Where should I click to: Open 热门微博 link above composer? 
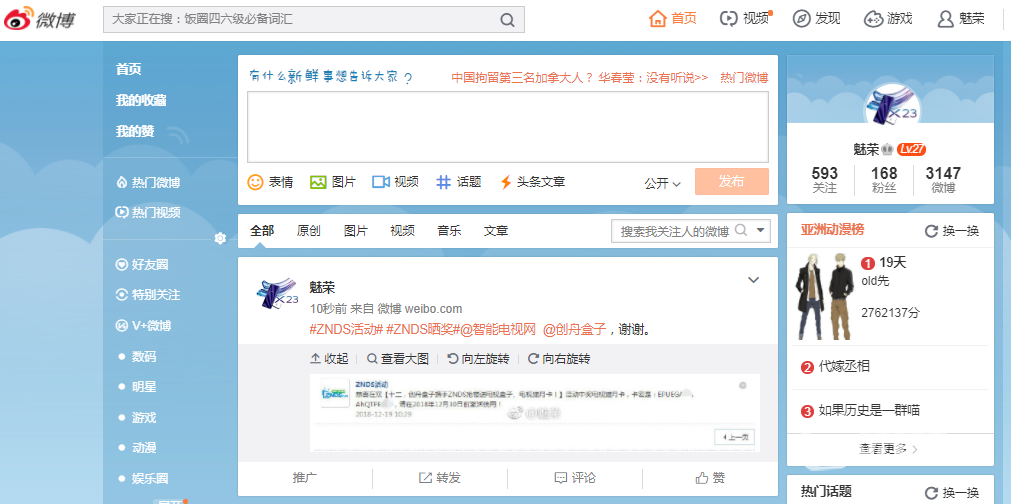click(744, 78)
